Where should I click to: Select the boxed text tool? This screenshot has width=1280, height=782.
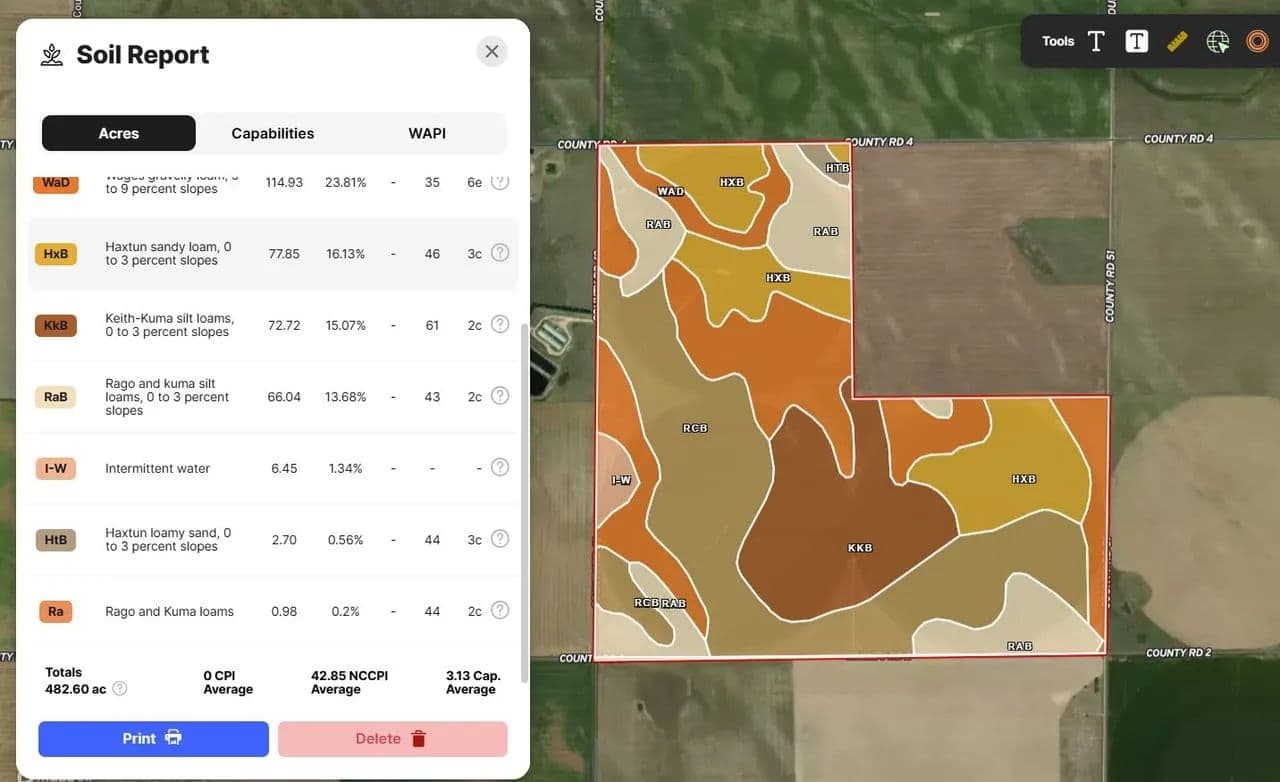point(1136,41)
